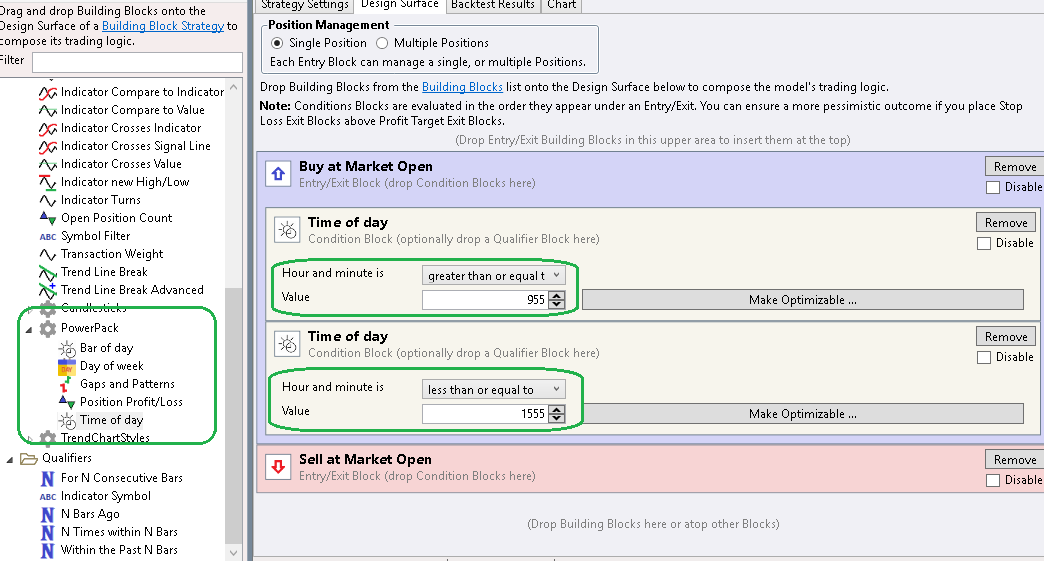Open the 'greater than or equal to' dropdown

[x=494, y=275]
